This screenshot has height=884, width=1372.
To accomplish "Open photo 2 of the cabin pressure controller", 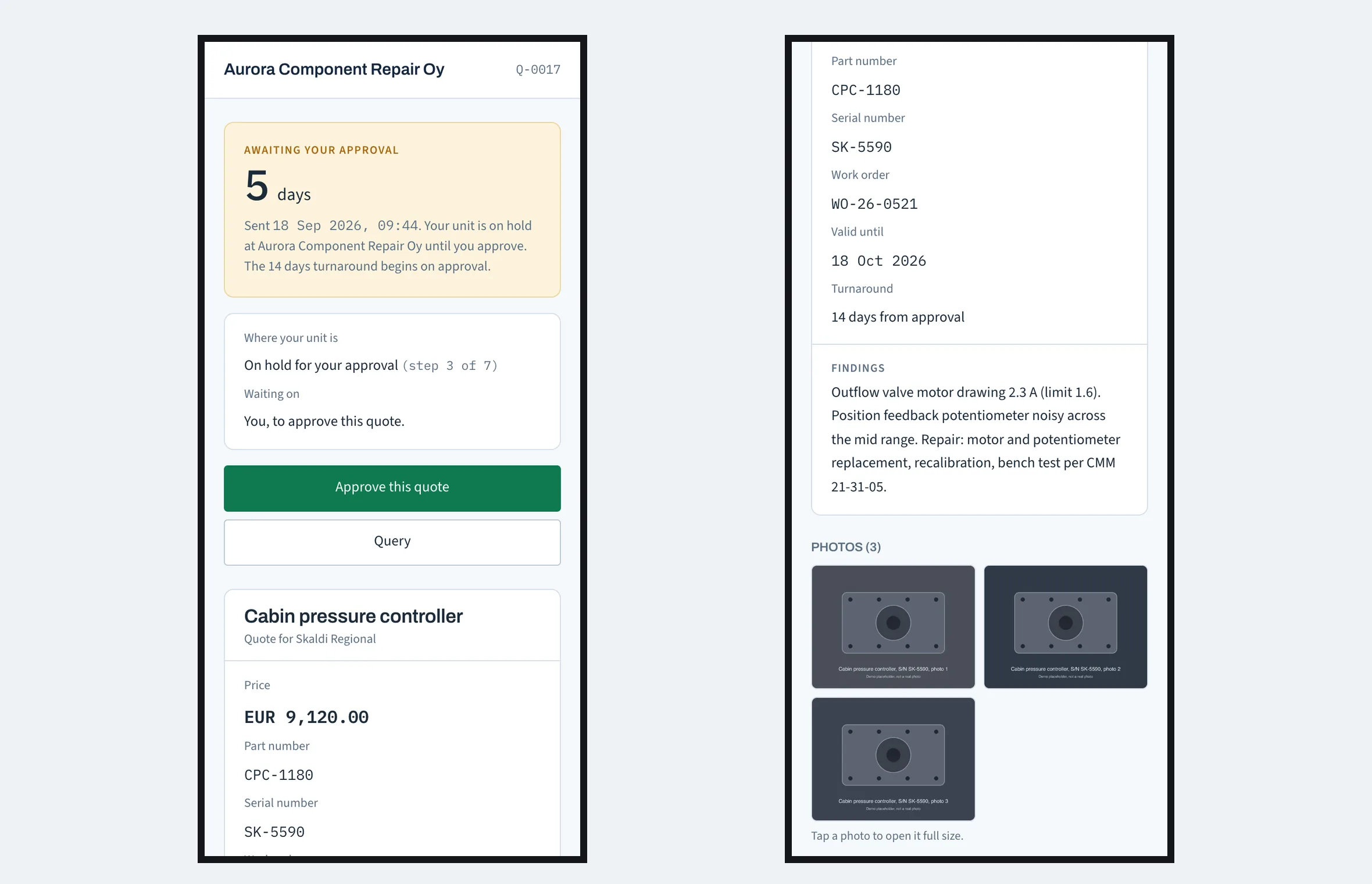I will pos(1065,626).
